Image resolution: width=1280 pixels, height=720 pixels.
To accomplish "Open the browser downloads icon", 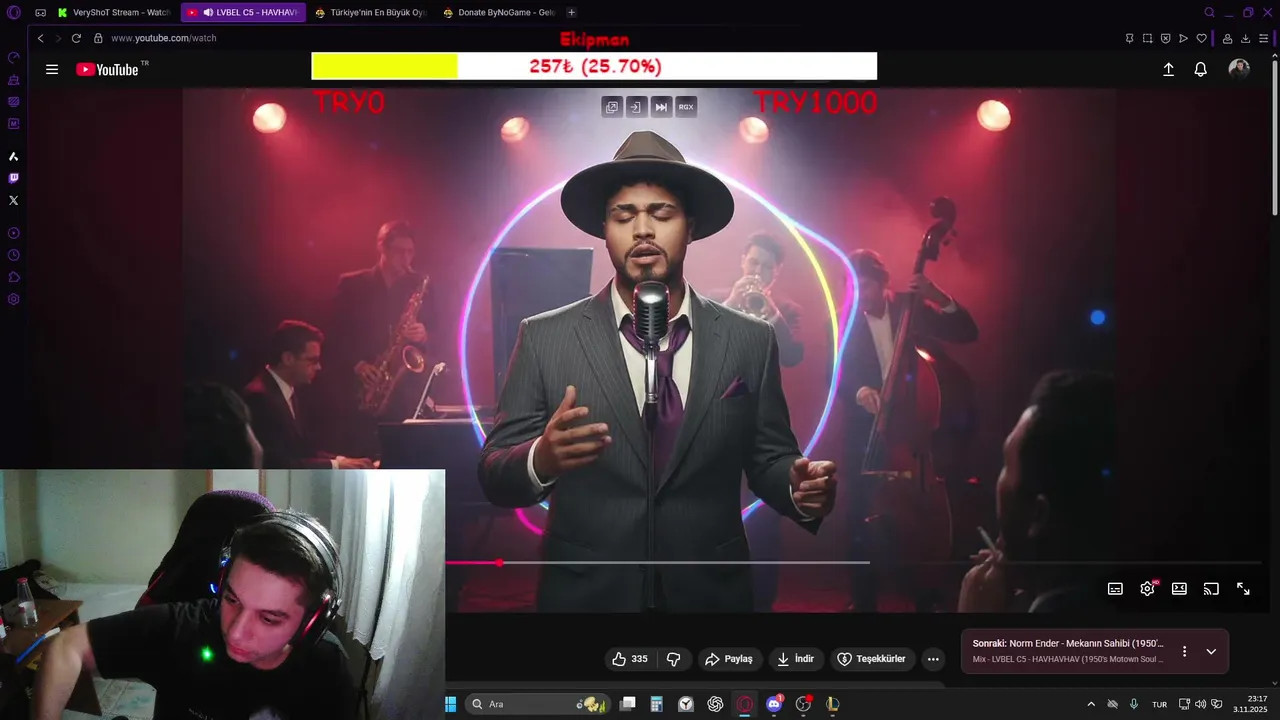I will coord(1245,38).
